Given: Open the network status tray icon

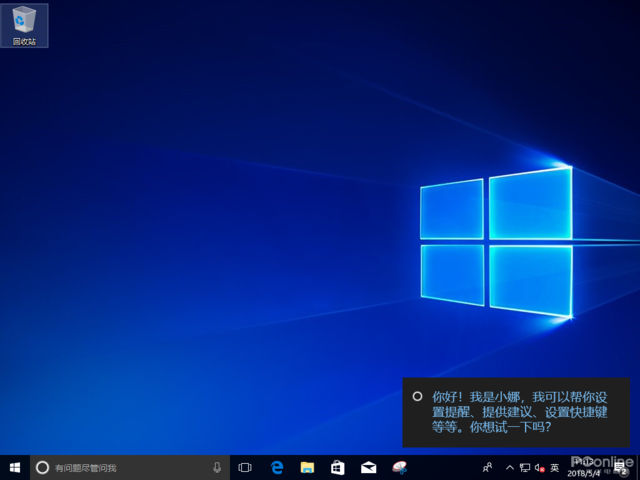Looking at the screenshot, I should 525,468.
